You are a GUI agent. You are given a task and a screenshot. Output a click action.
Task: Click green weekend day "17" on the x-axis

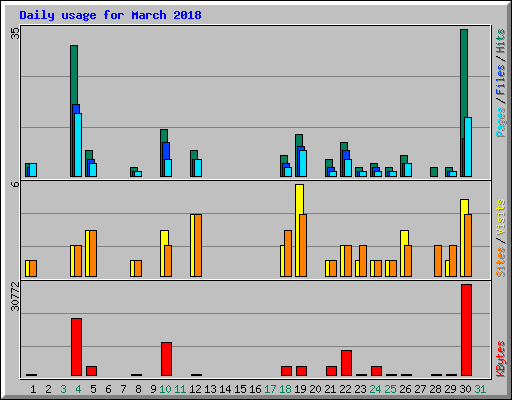(x=270, y=389)
